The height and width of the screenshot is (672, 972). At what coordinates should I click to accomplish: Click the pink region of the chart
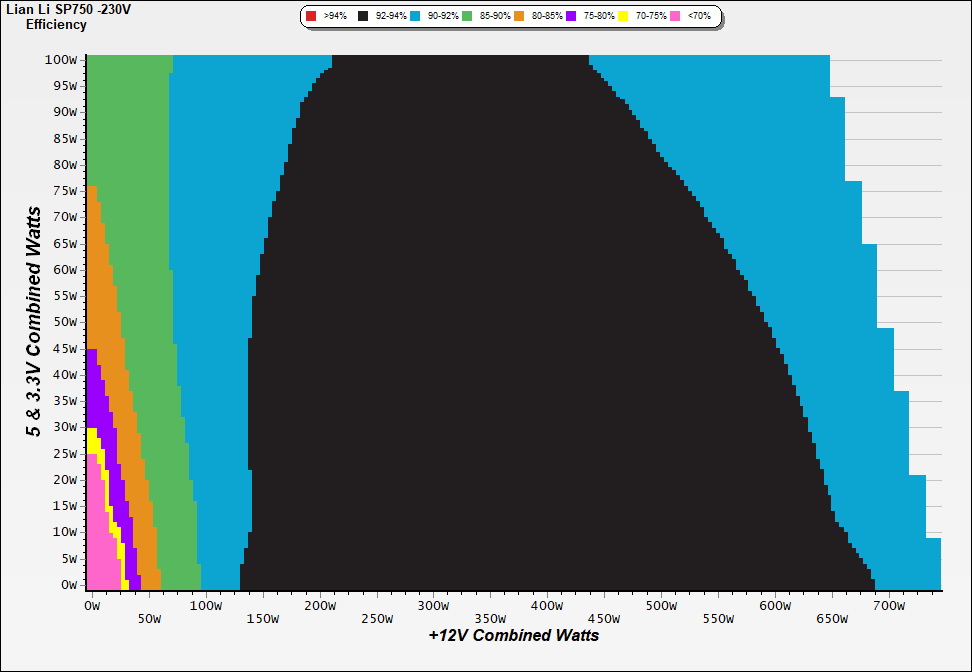98,540
